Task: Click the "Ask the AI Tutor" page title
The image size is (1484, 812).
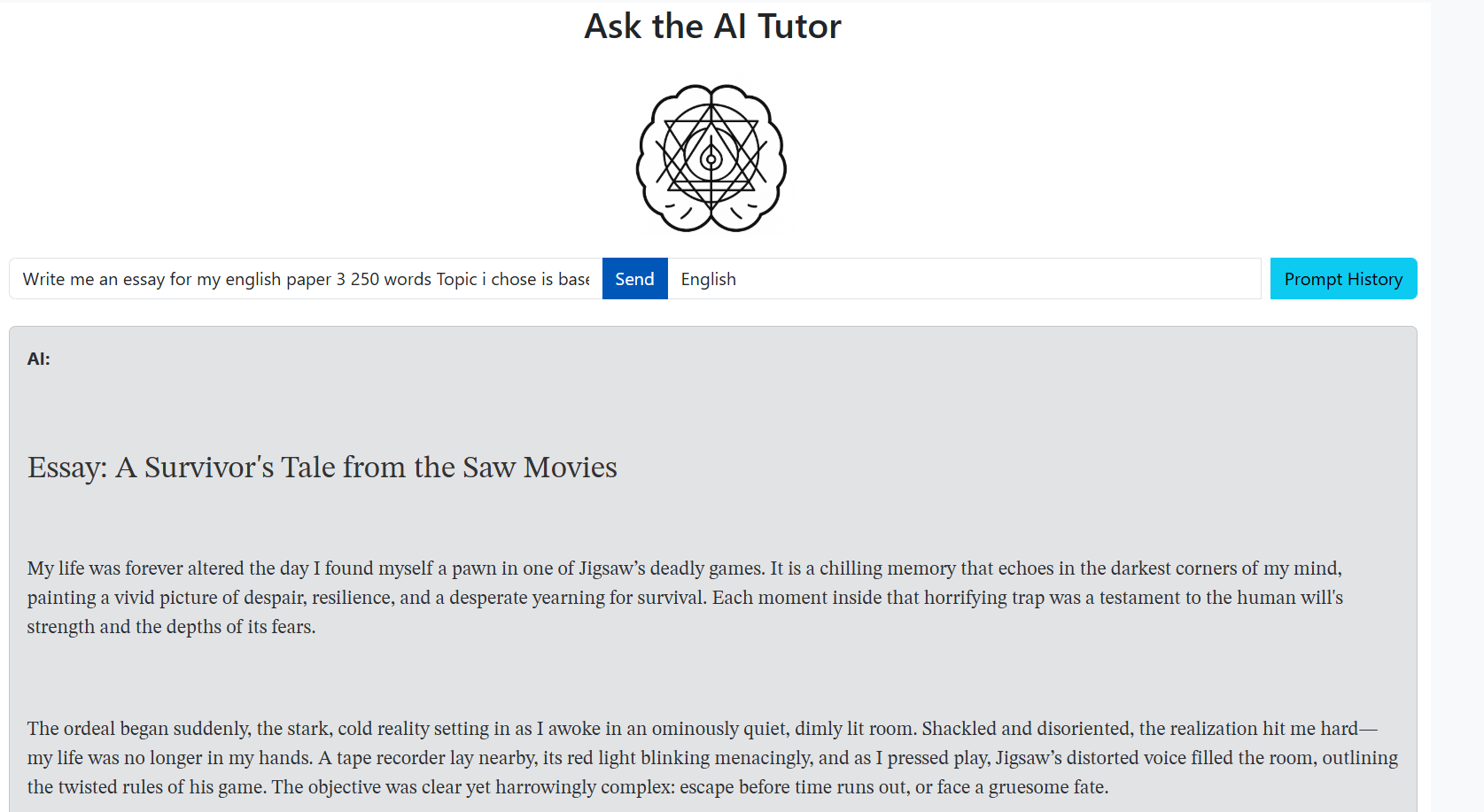Action: coord(712,27)
